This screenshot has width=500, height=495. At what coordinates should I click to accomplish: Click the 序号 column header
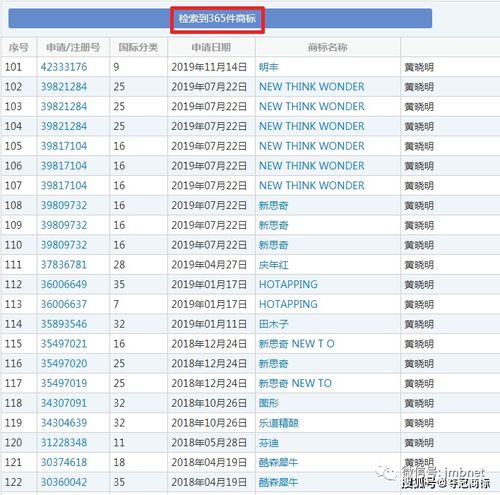click(x=19, y=48)
